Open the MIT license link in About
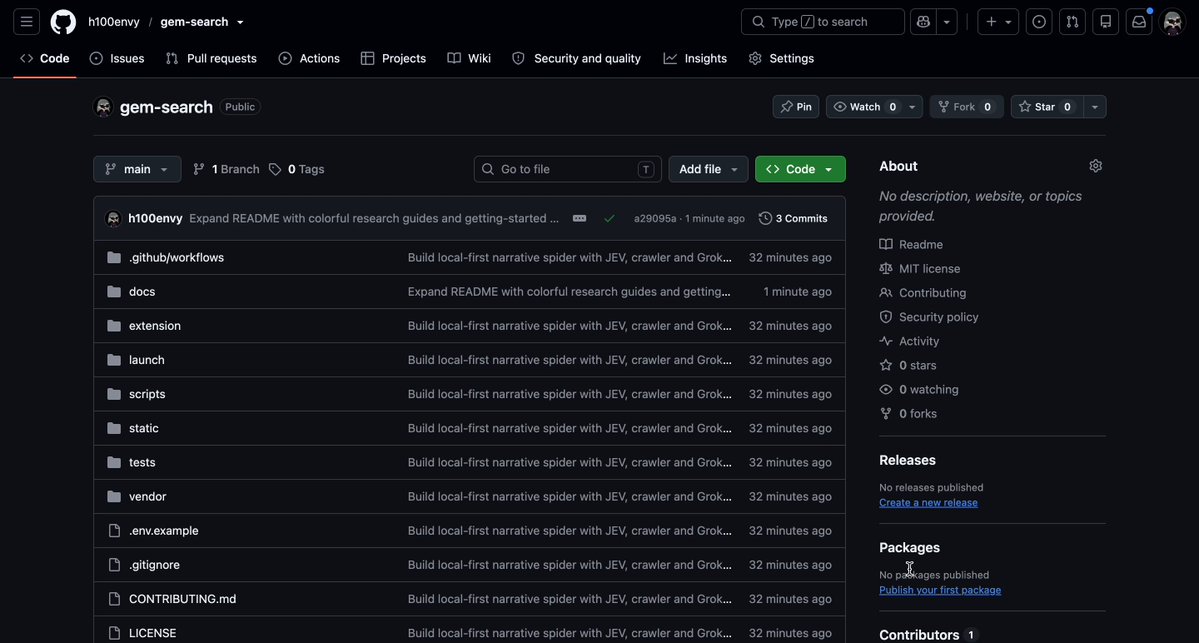 (x=930, y=269)
